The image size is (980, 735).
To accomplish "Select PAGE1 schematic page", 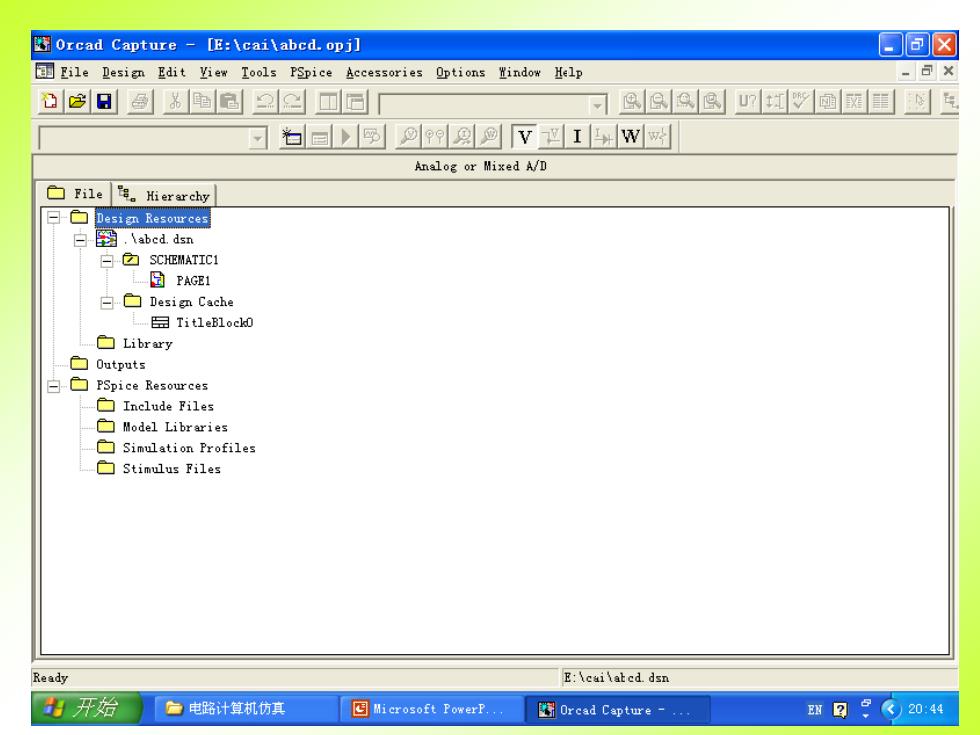I will [x=192, y=281].
